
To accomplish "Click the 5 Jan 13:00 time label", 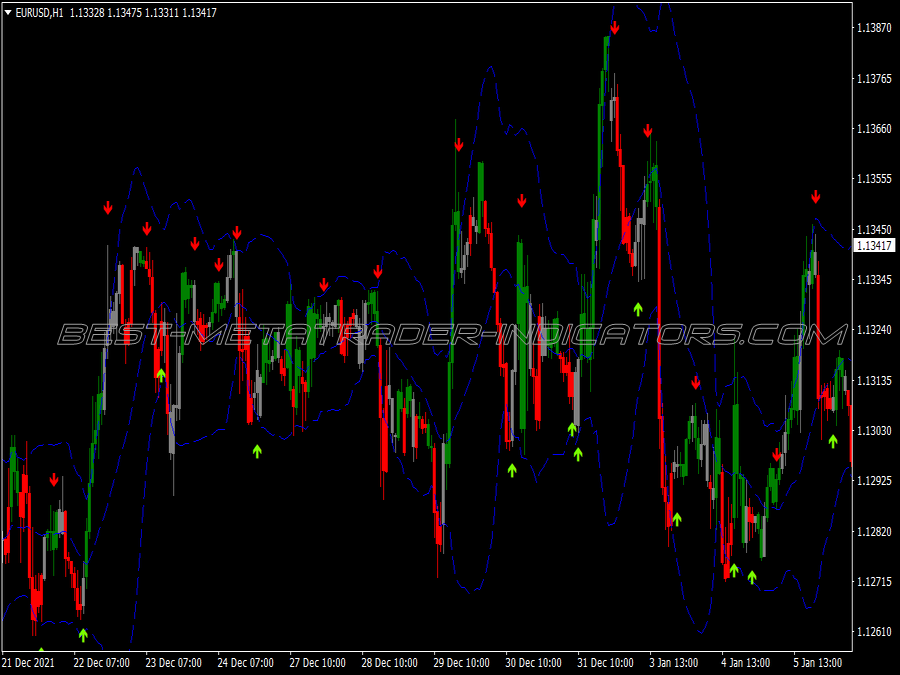I will [x=818, y=662].
